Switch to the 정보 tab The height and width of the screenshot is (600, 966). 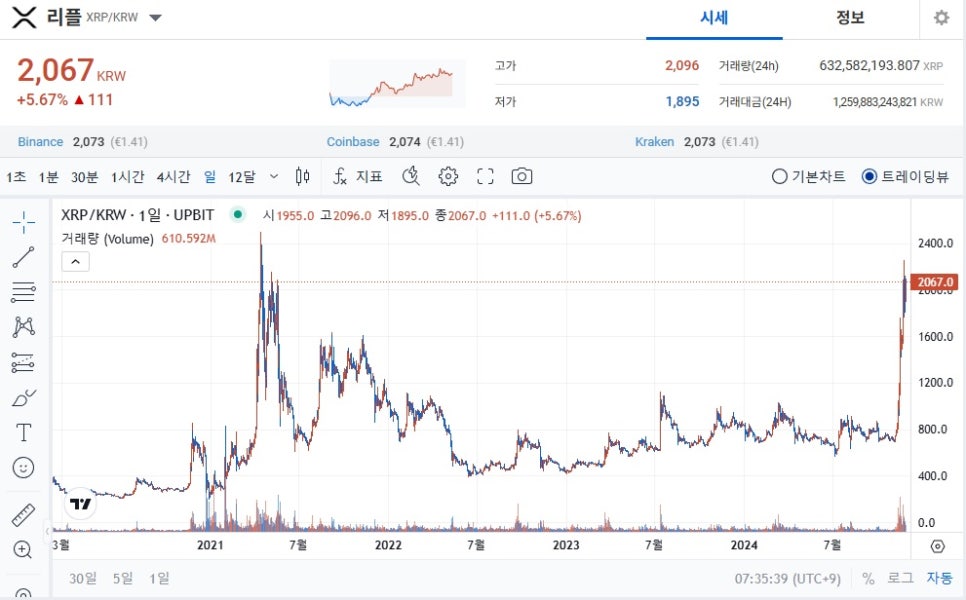pyautogui.click(x=850, y=18)
